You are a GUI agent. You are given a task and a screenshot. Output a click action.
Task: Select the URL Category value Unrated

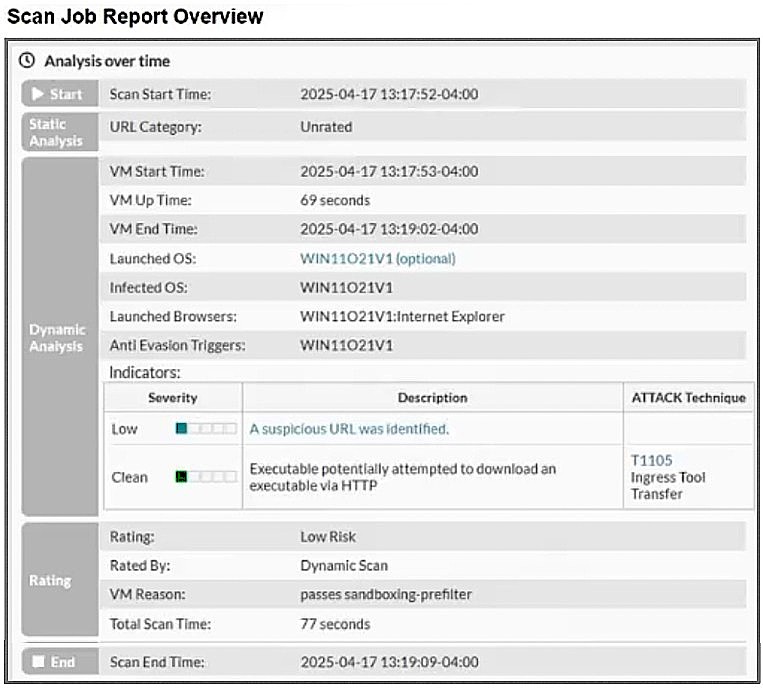click(x=326, y=127)
